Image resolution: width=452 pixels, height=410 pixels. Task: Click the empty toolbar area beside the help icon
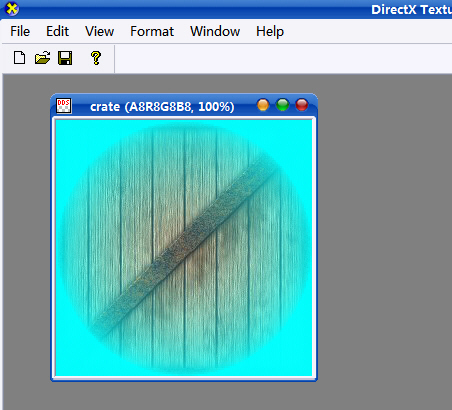tap(283, 58)
